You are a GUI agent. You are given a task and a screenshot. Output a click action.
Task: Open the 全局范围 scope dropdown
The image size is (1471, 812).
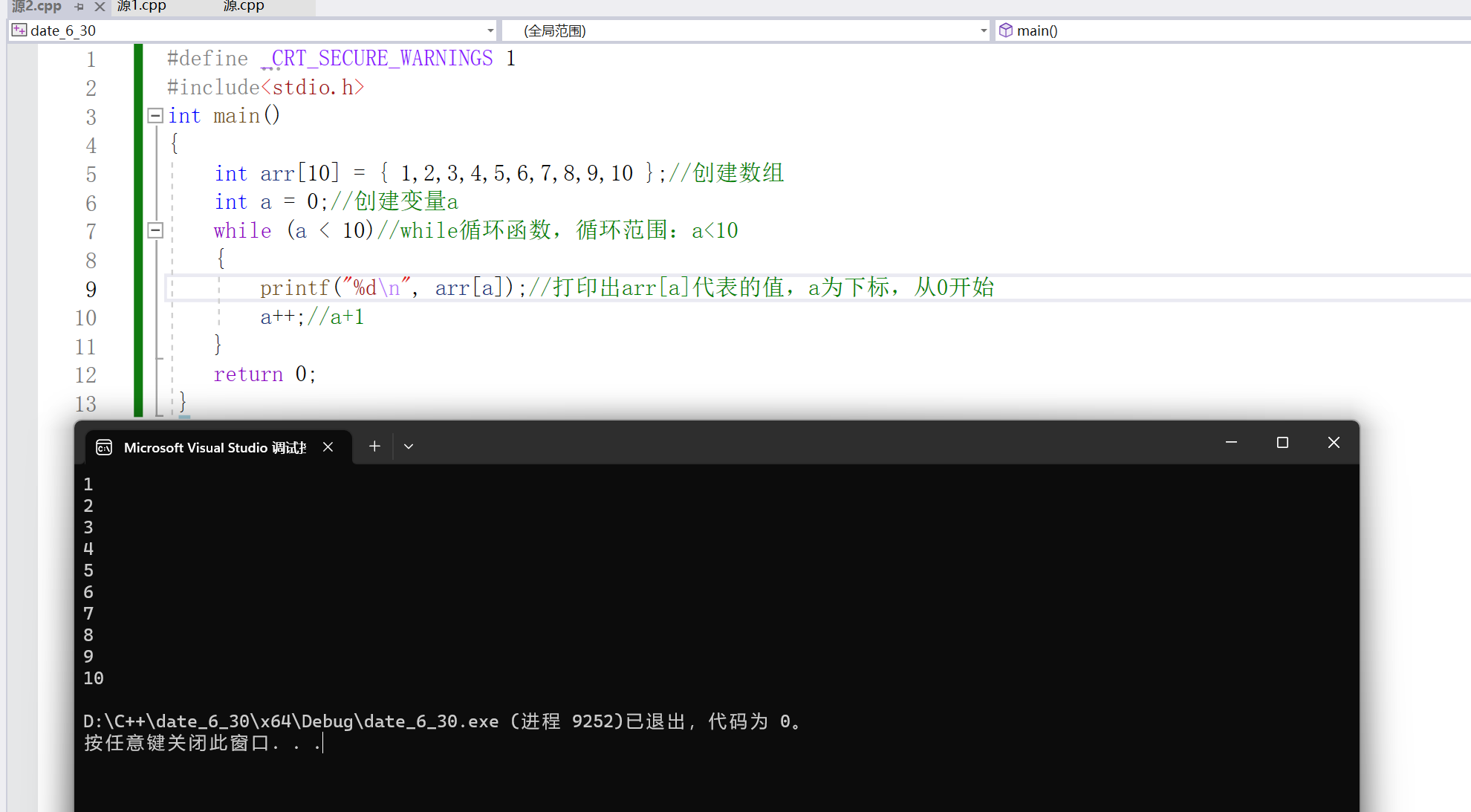[x=984, y=30]
